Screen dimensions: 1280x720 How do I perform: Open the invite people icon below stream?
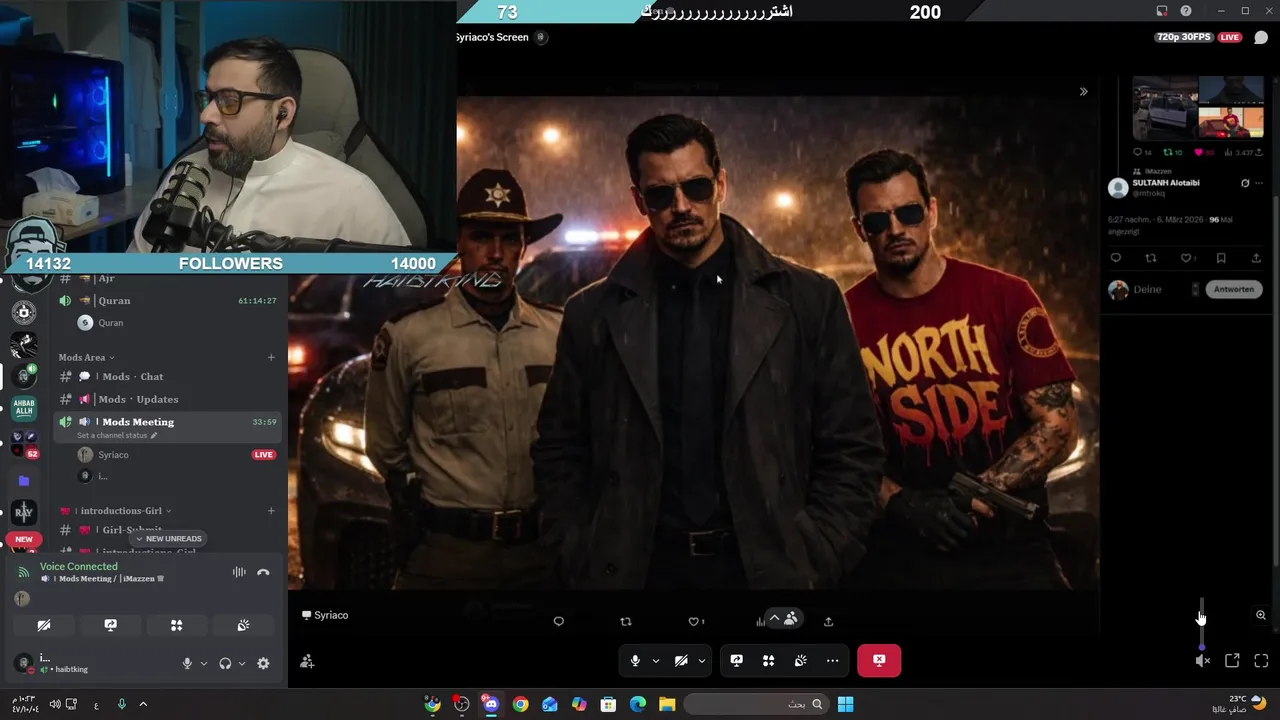coord(307,661)
